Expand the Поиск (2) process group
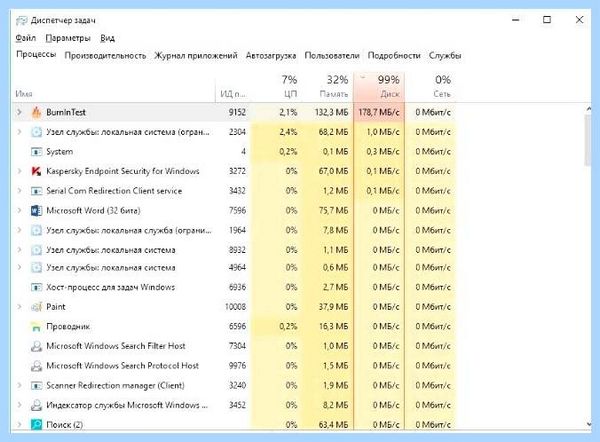The image size is (600, 442). (19, 424)
